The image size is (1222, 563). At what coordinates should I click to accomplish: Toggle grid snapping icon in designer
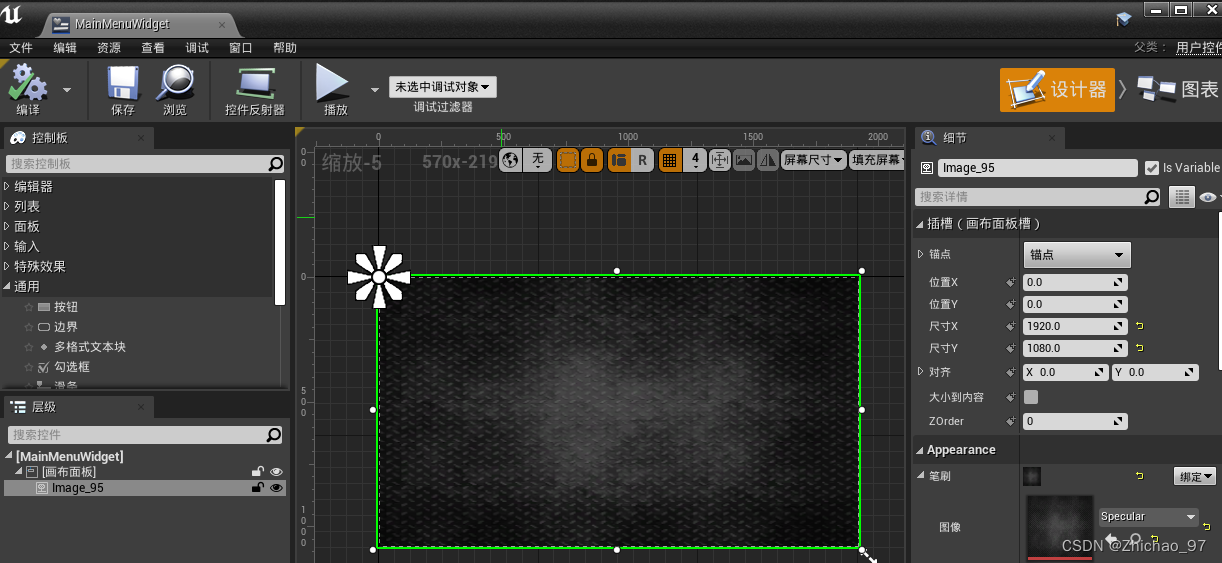pyautogui.click(x=670, y=160)
